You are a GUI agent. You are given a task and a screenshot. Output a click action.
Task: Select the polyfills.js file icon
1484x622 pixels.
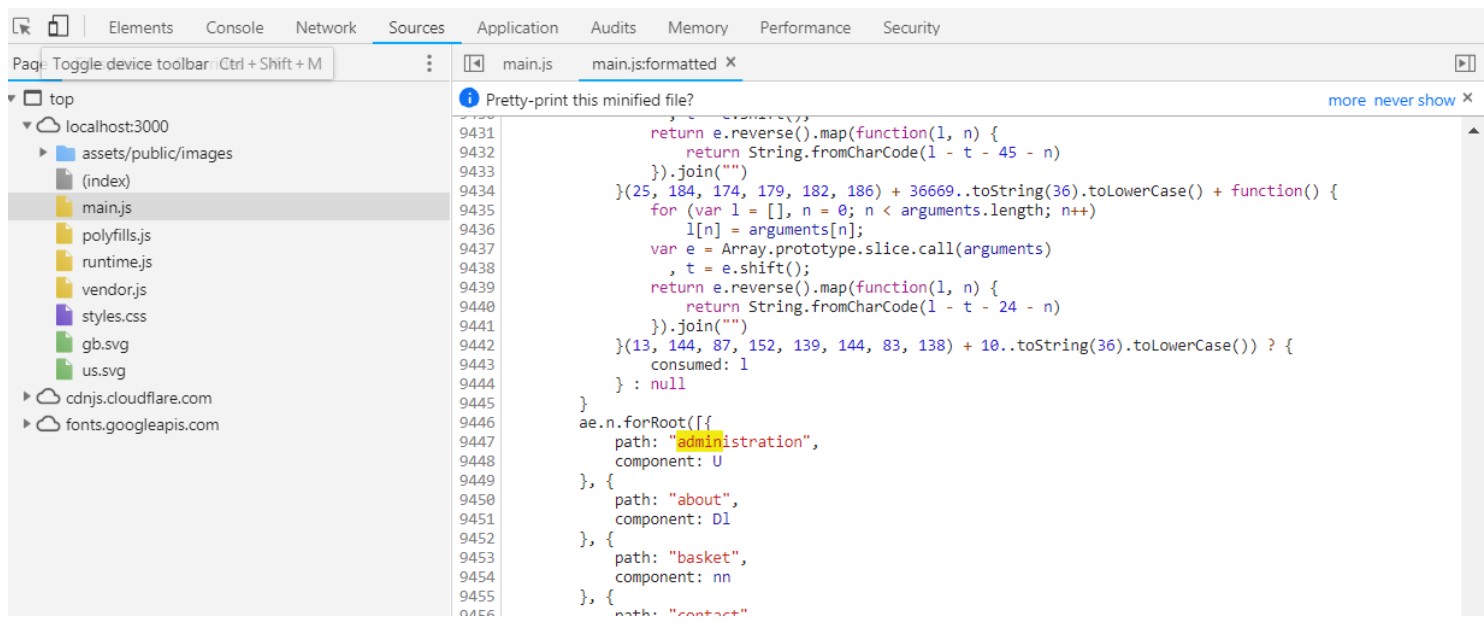tap(64, 235)
